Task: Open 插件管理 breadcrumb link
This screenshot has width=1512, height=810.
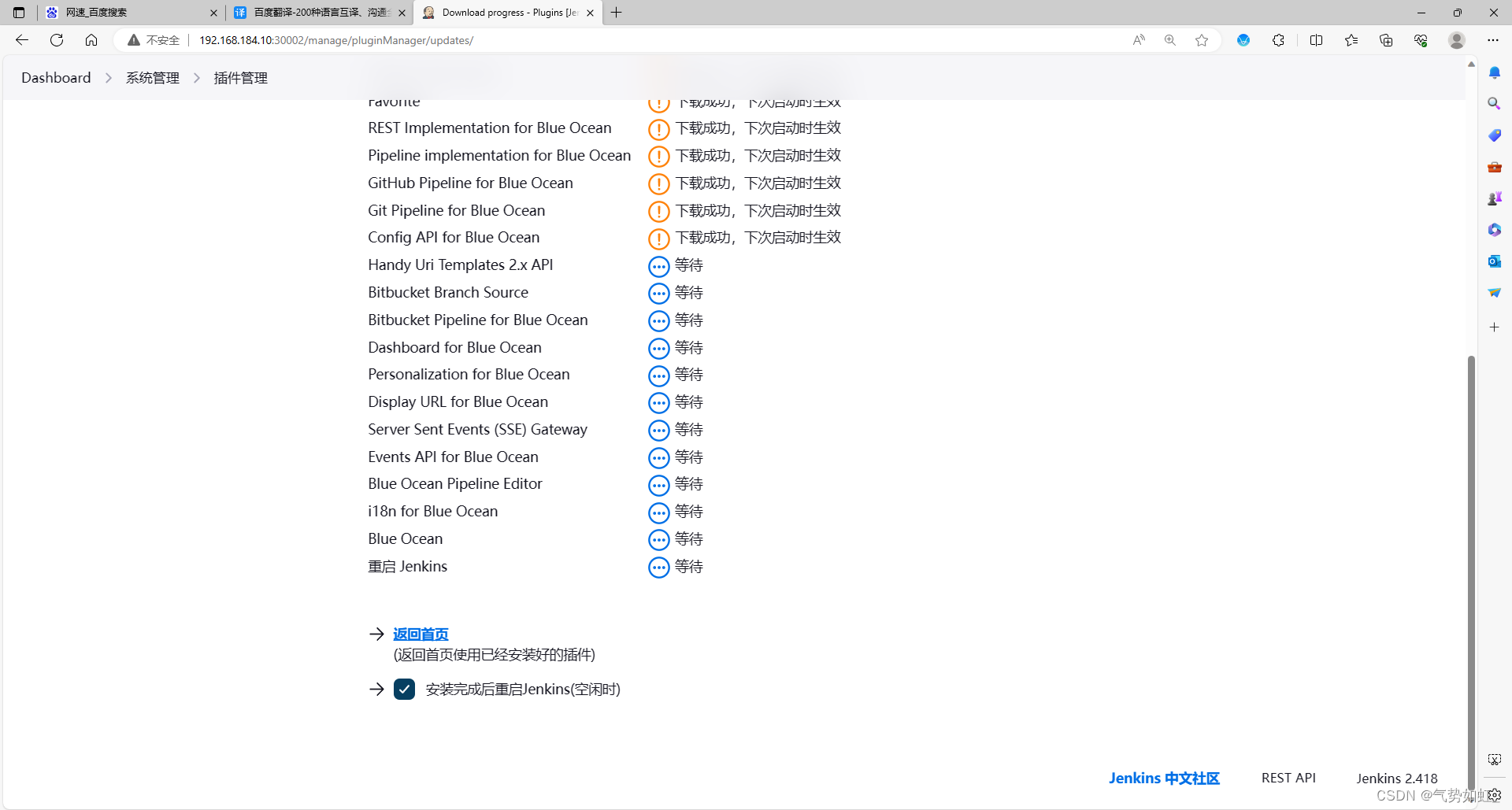Action: [241, 78]
